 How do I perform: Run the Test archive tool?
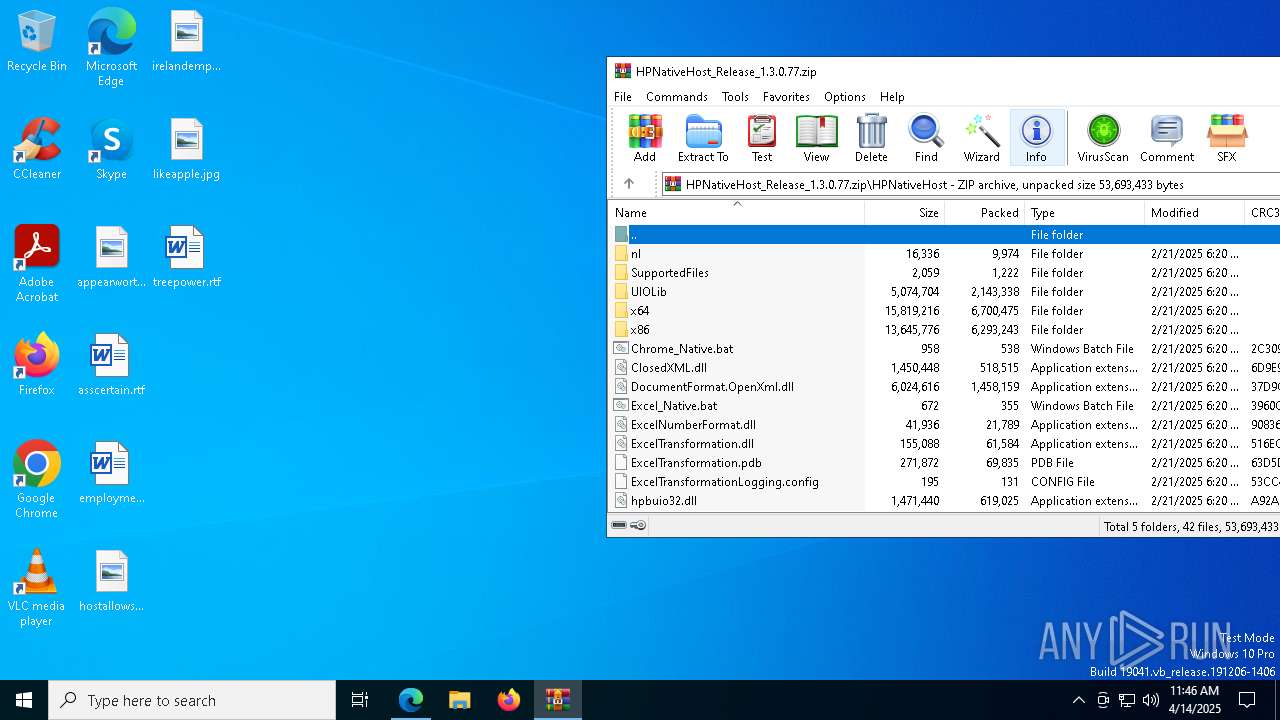762,138
